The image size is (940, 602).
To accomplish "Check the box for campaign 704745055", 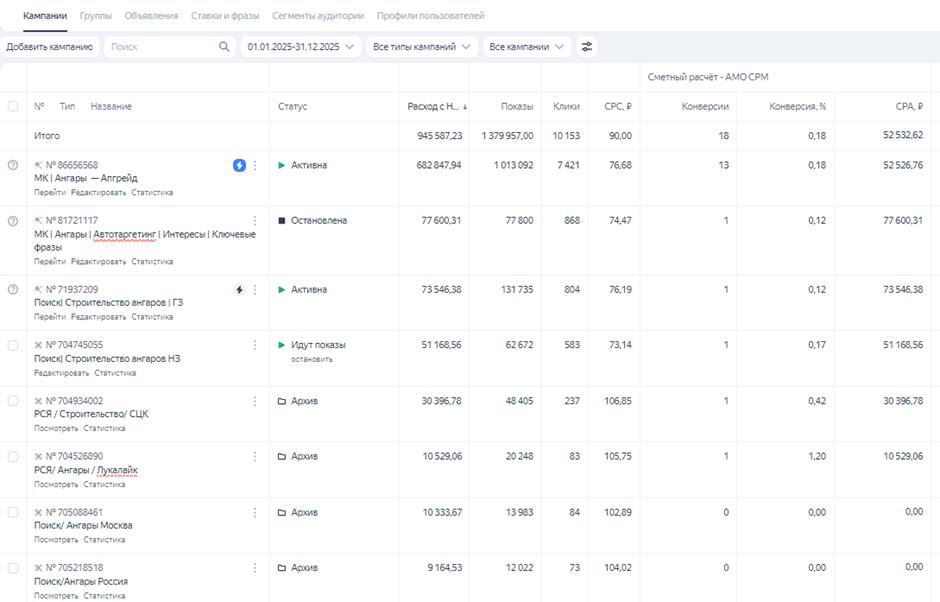I will [13, 345].
